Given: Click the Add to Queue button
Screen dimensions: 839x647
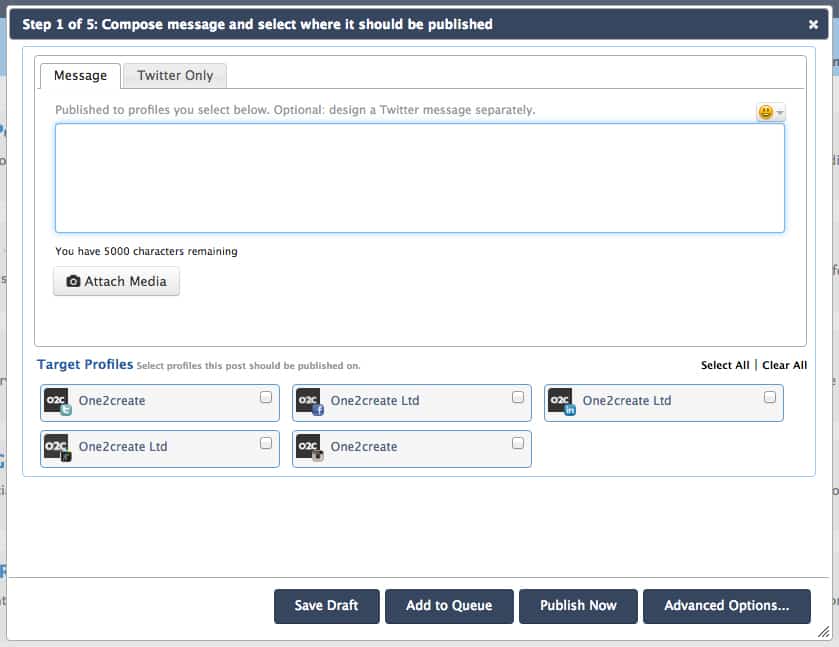Looking at the screenshot, I should tap(449, 605).
